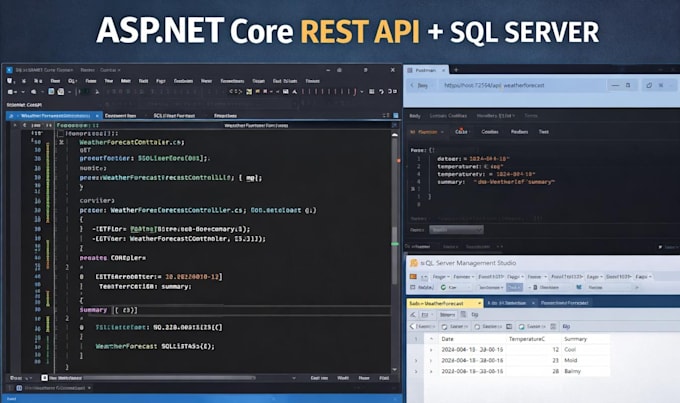Select the active blue WeatherForecast editor tab
This screenshot has height=403, width=680.
(55, 116)
